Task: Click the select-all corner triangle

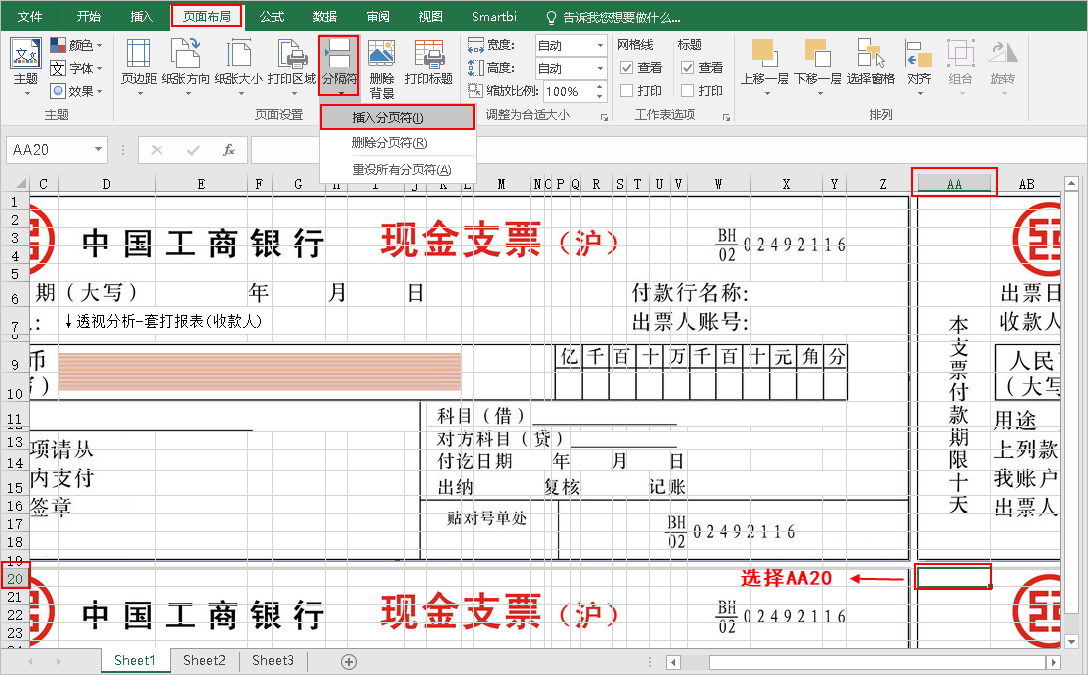Action: point(21,184)
